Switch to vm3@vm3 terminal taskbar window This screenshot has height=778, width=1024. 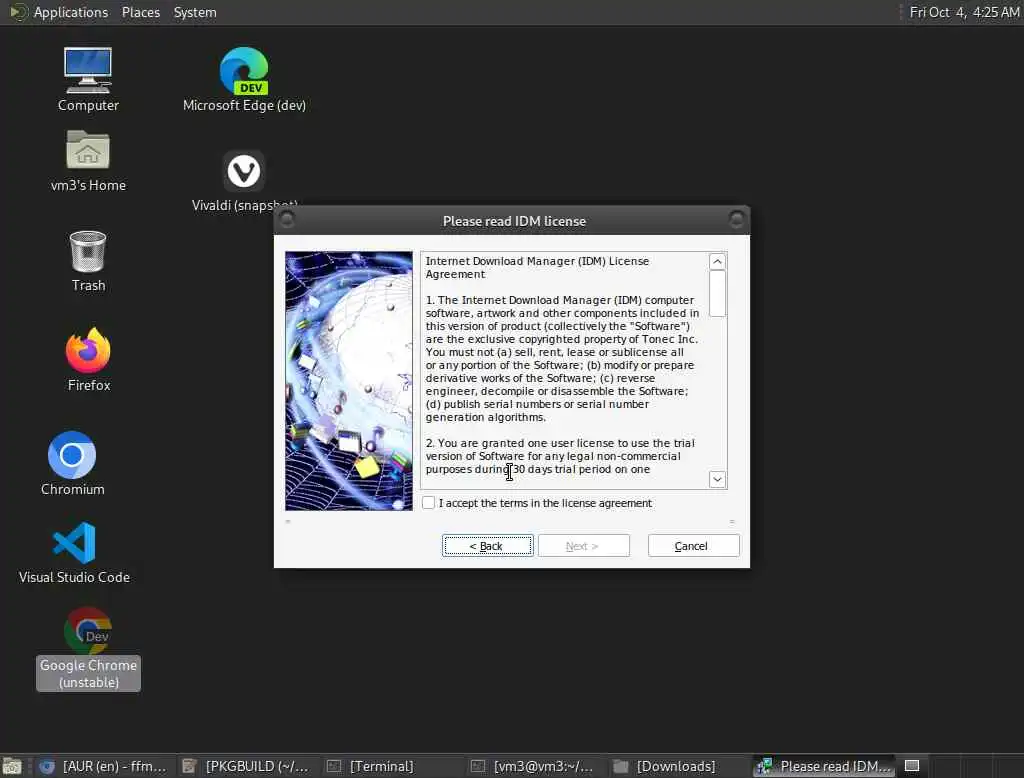[x=534, y=766]
